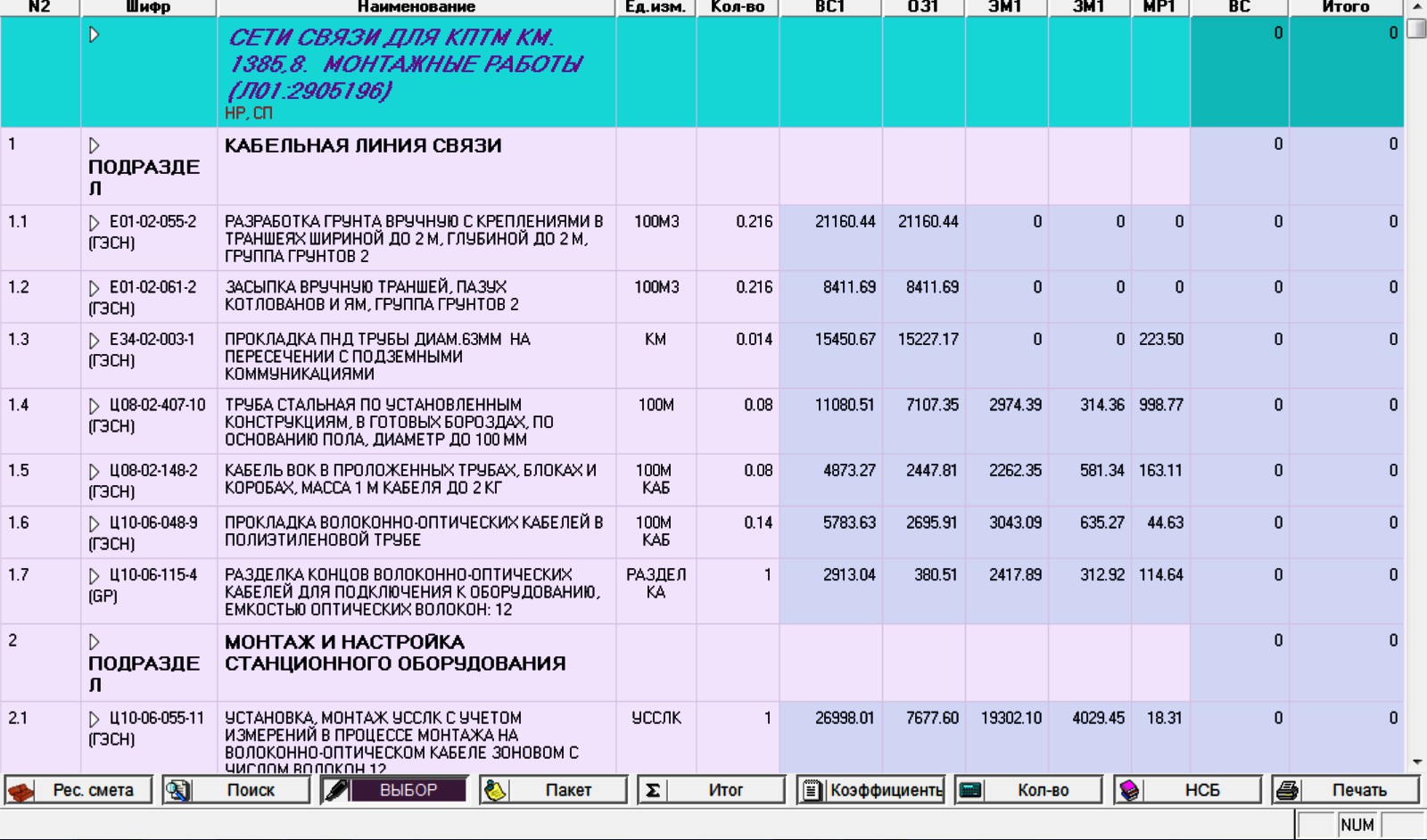This screenshot has height=840, width=1427.
Task: Click the scroll up arrow of table scrollbar
Action: pos(1416,7)
